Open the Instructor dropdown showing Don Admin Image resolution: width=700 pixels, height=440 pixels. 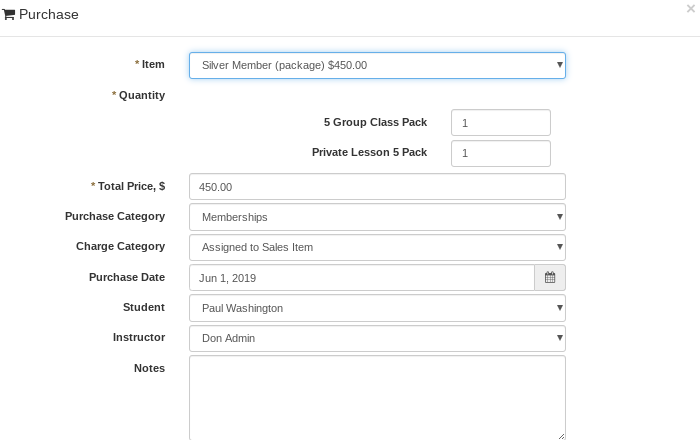pyautogui.click(x=377, y=338)
